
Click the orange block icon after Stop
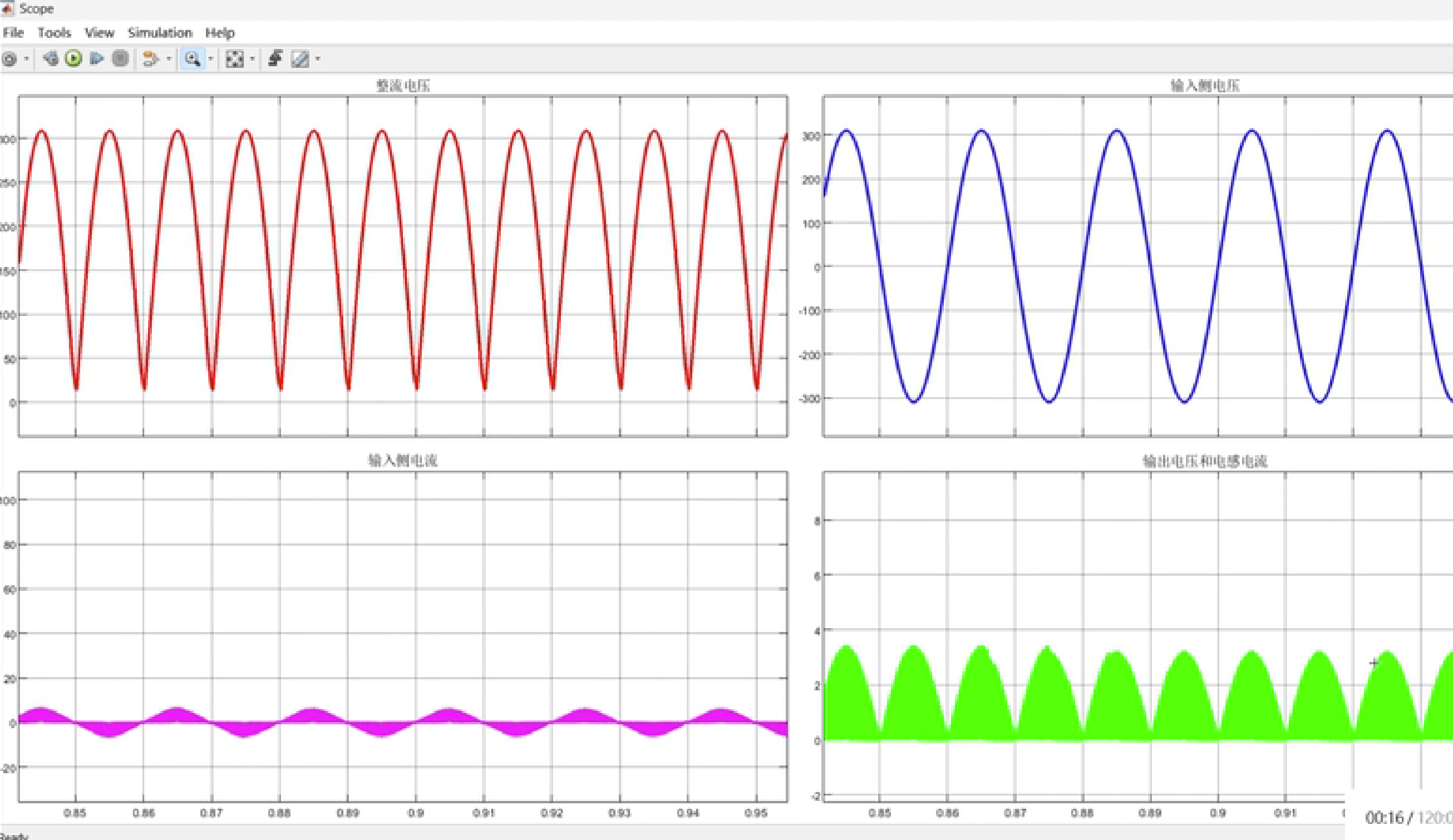click(150, 59)
